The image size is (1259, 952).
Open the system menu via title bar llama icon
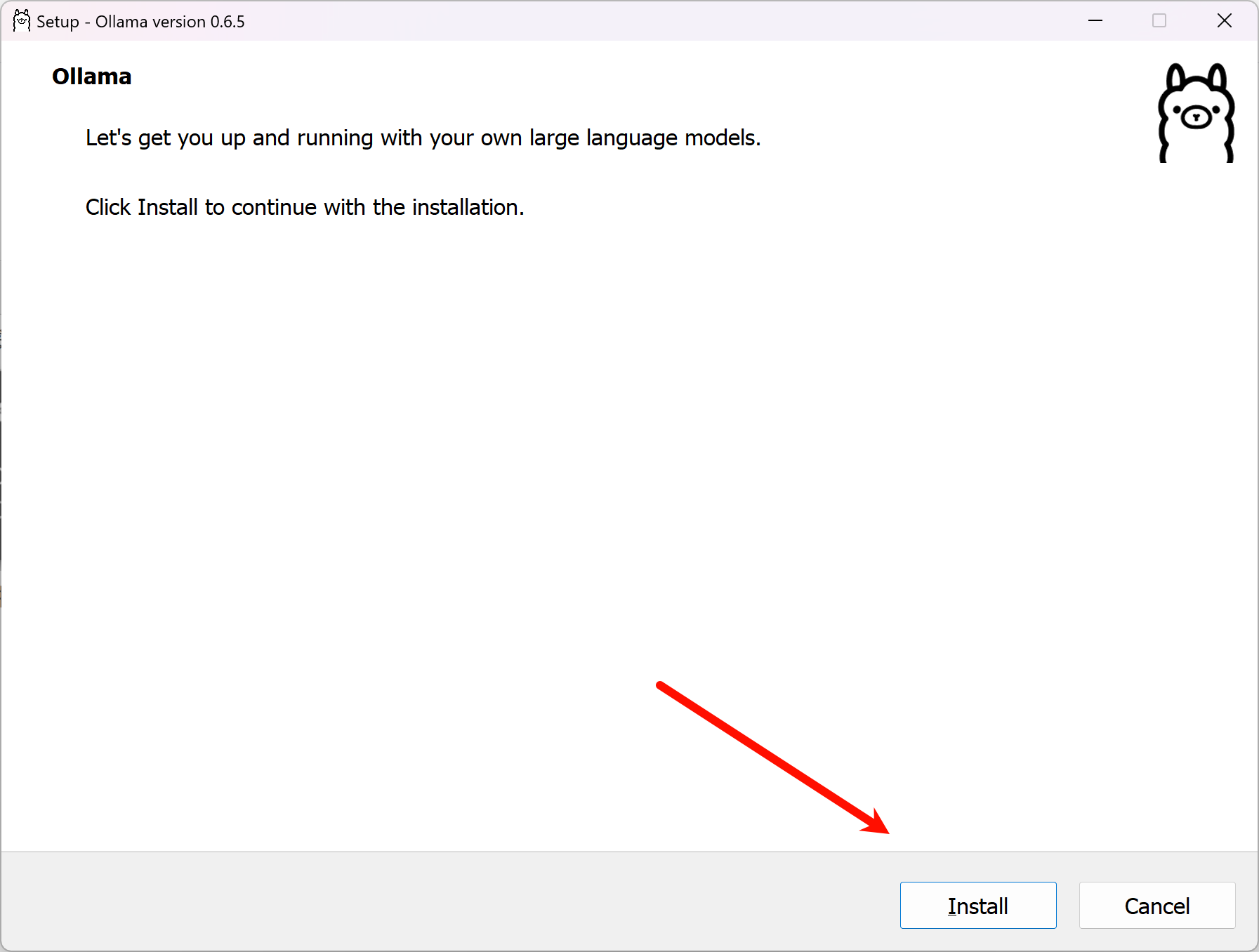click(21, 21)
